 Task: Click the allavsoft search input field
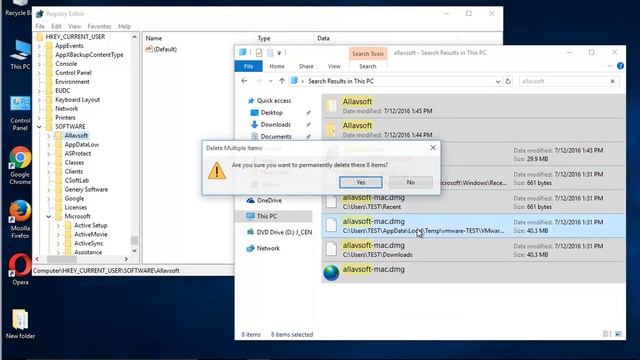564,81
